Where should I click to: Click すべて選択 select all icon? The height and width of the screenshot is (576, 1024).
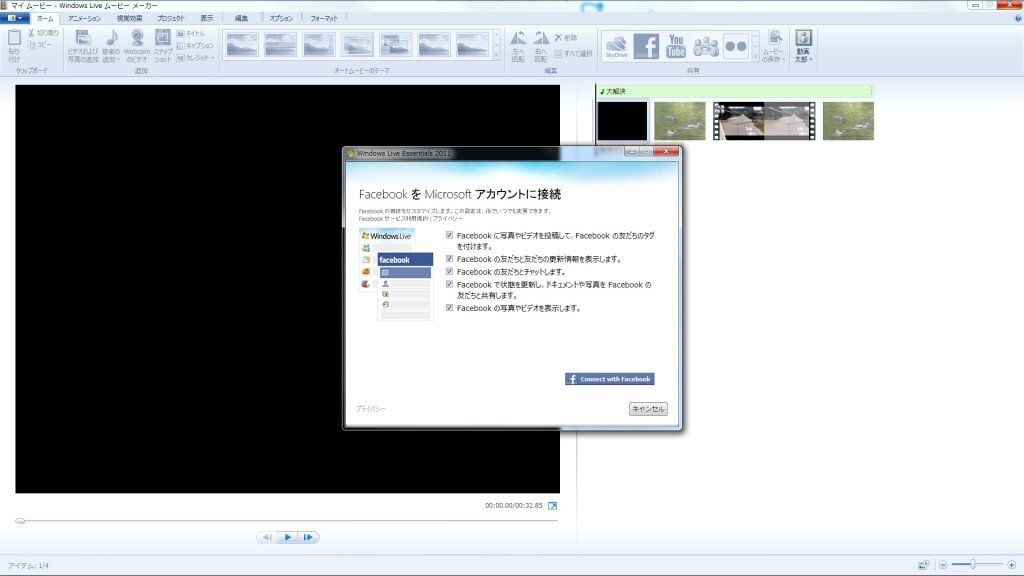pos(558,54)
